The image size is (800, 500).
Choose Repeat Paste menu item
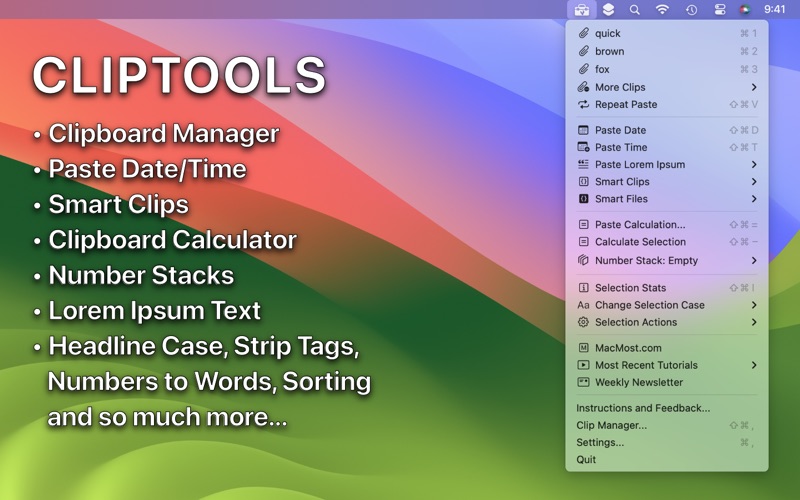pos(667,105)
